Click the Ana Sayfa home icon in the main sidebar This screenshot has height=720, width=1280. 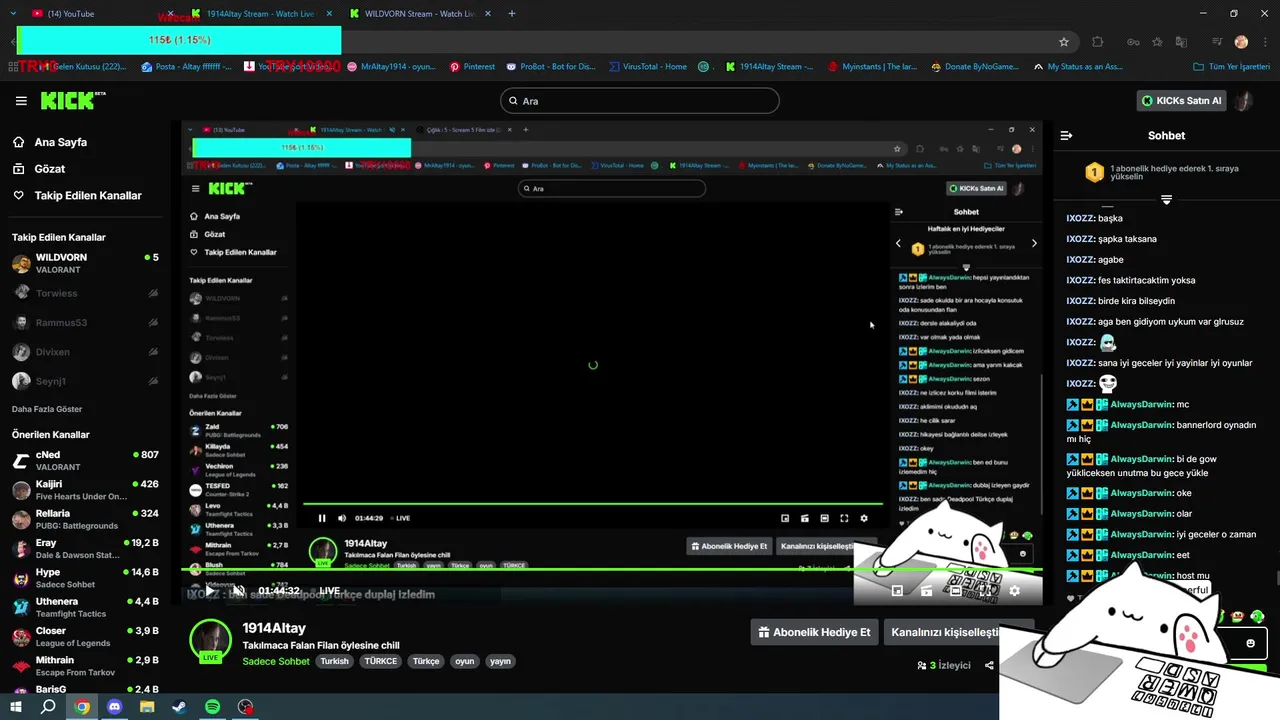pyautogui.click(x=19, y=142)
